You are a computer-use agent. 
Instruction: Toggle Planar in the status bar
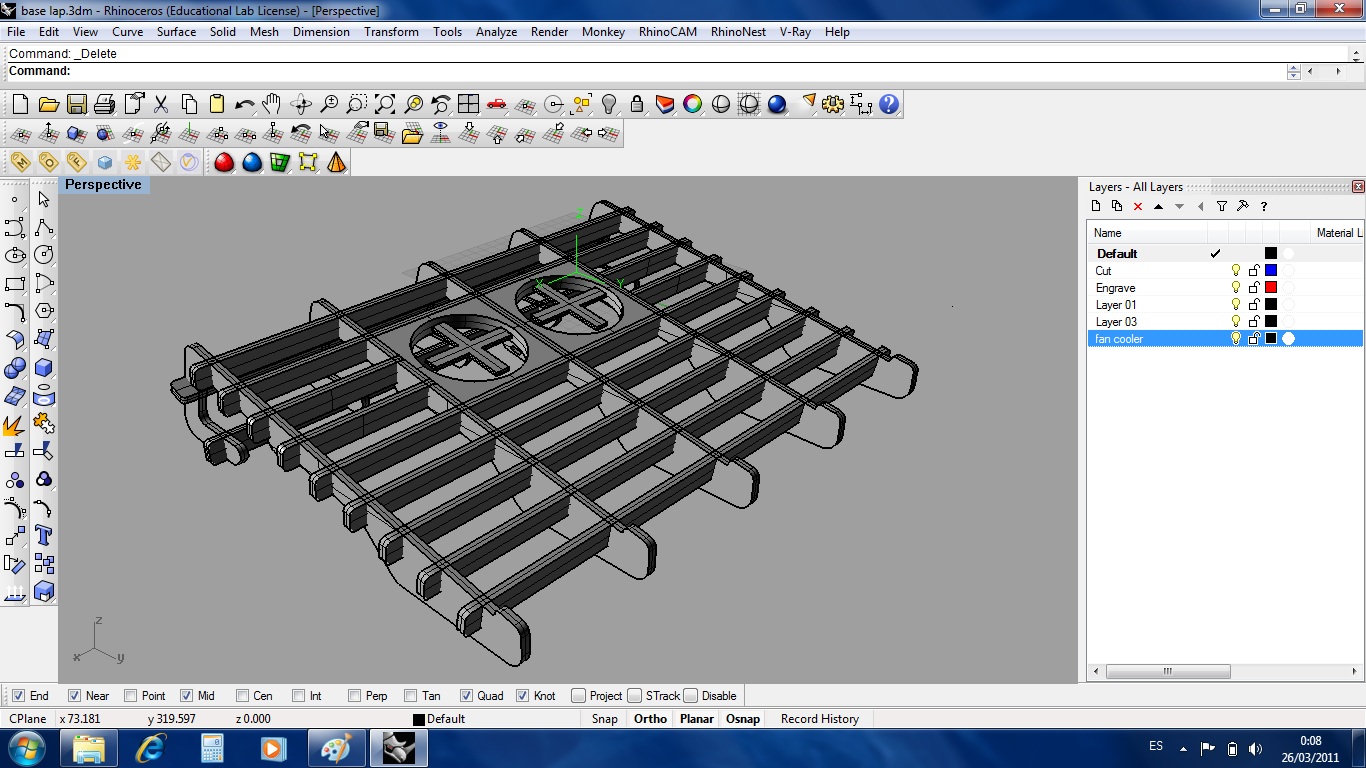point(697,719)
